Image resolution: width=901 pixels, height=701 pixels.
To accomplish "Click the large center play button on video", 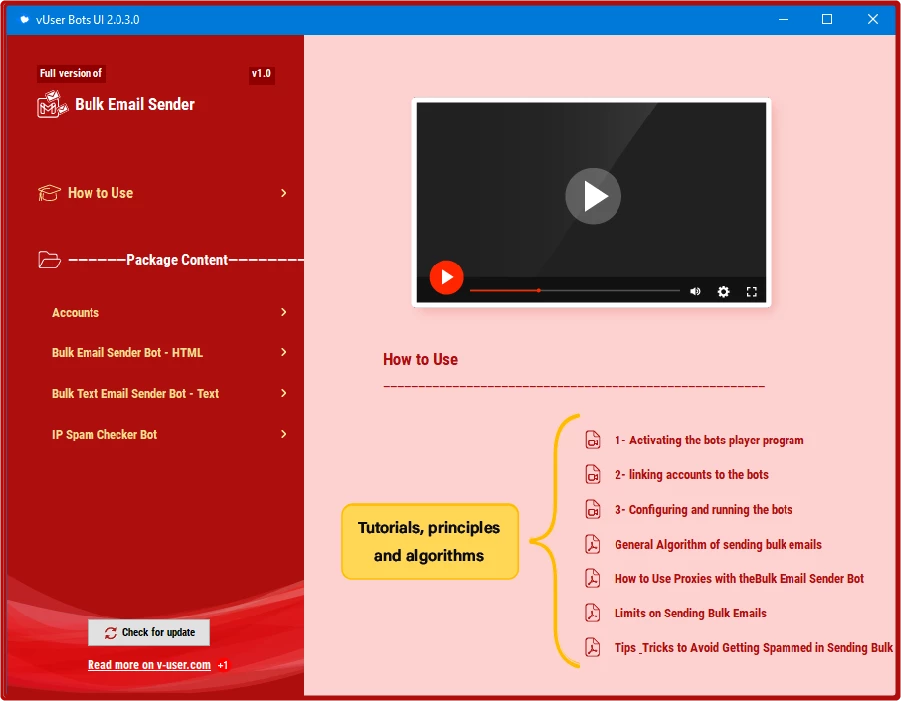I will 592,196.
